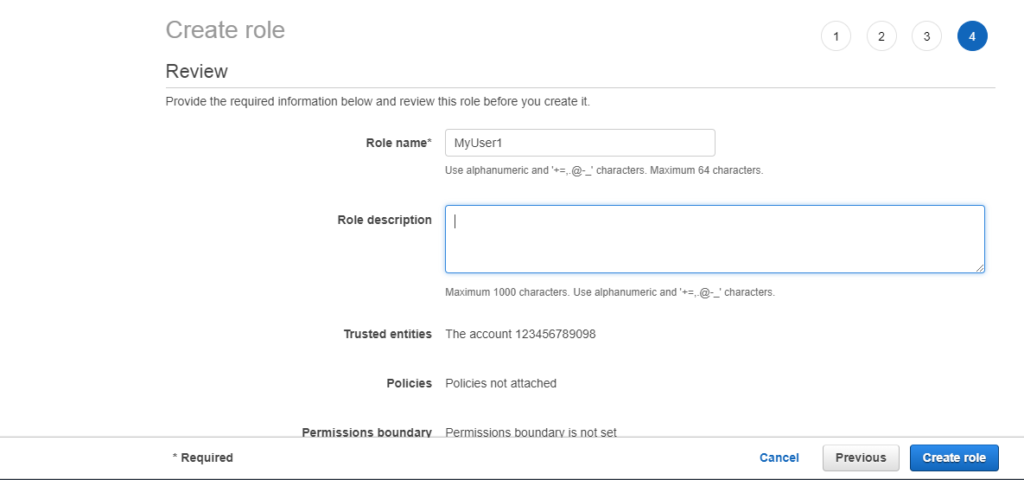This screenshot has height=480, width=1024.
Task: Select step 3 indicator
Action: point(926,36)
